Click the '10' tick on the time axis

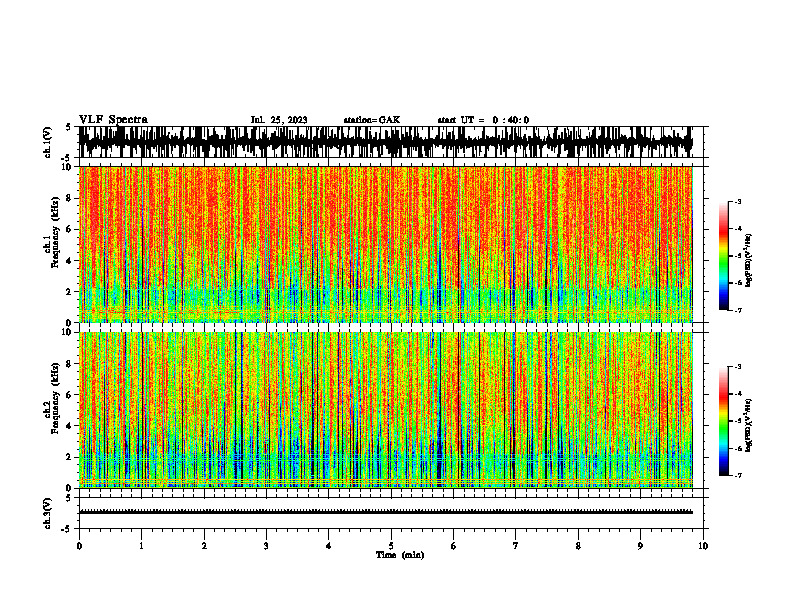point(703,546)
